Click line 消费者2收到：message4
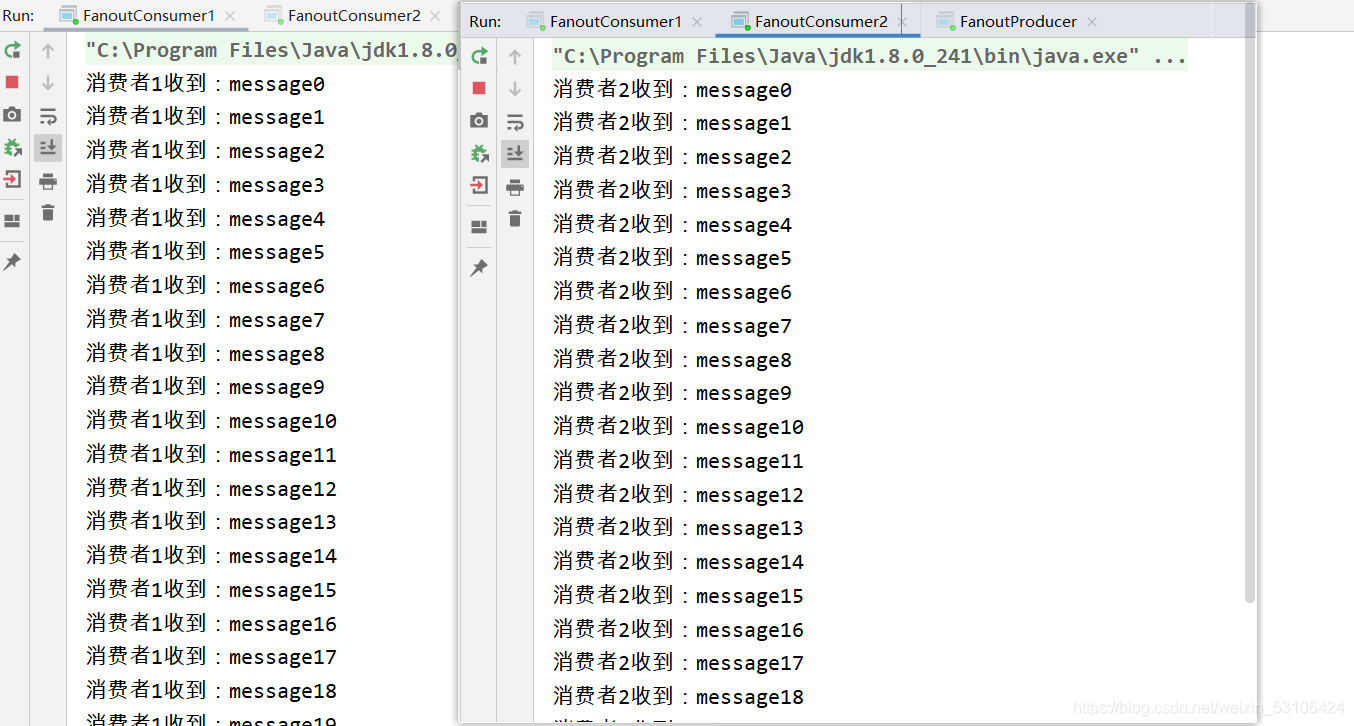Viewport: 1354px width, 726px height. coord(672,225)
